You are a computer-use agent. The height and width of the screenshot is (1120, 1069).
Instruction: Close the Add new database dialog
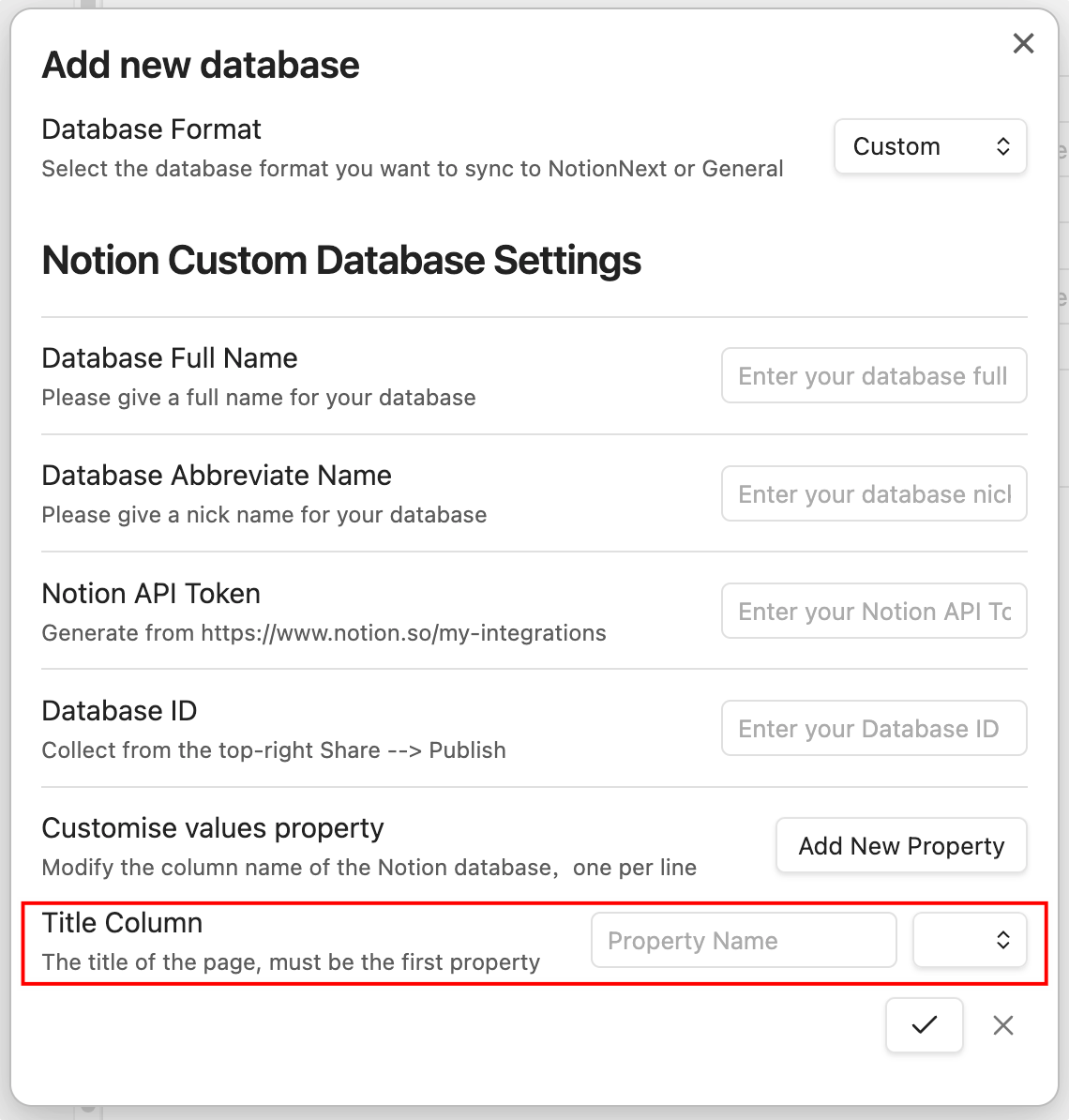(x=1023, y=43)
